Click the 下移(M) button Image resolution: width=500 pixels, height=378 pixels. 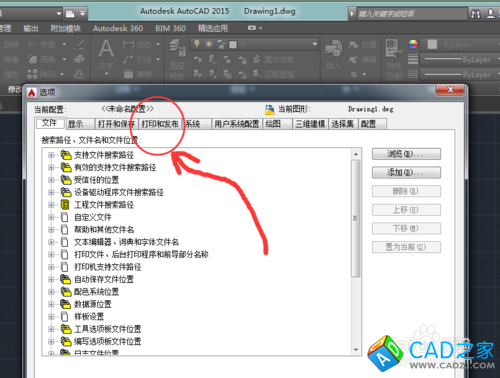(406, 228)
